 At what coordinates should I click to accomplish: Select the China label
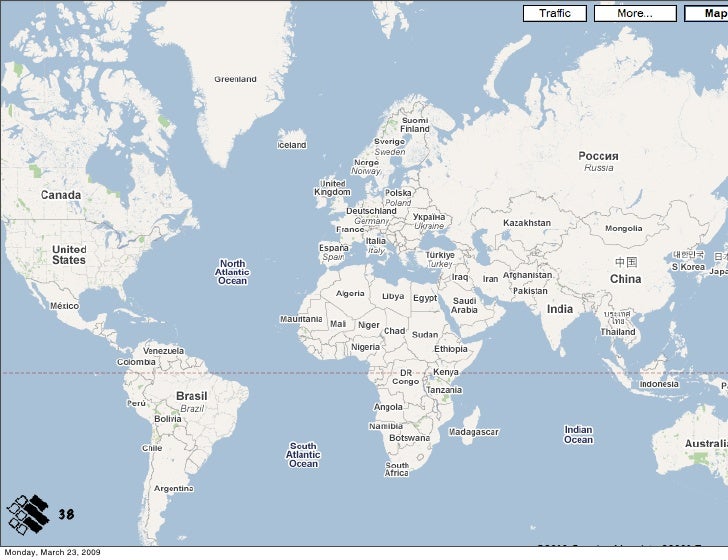[625, 279]
